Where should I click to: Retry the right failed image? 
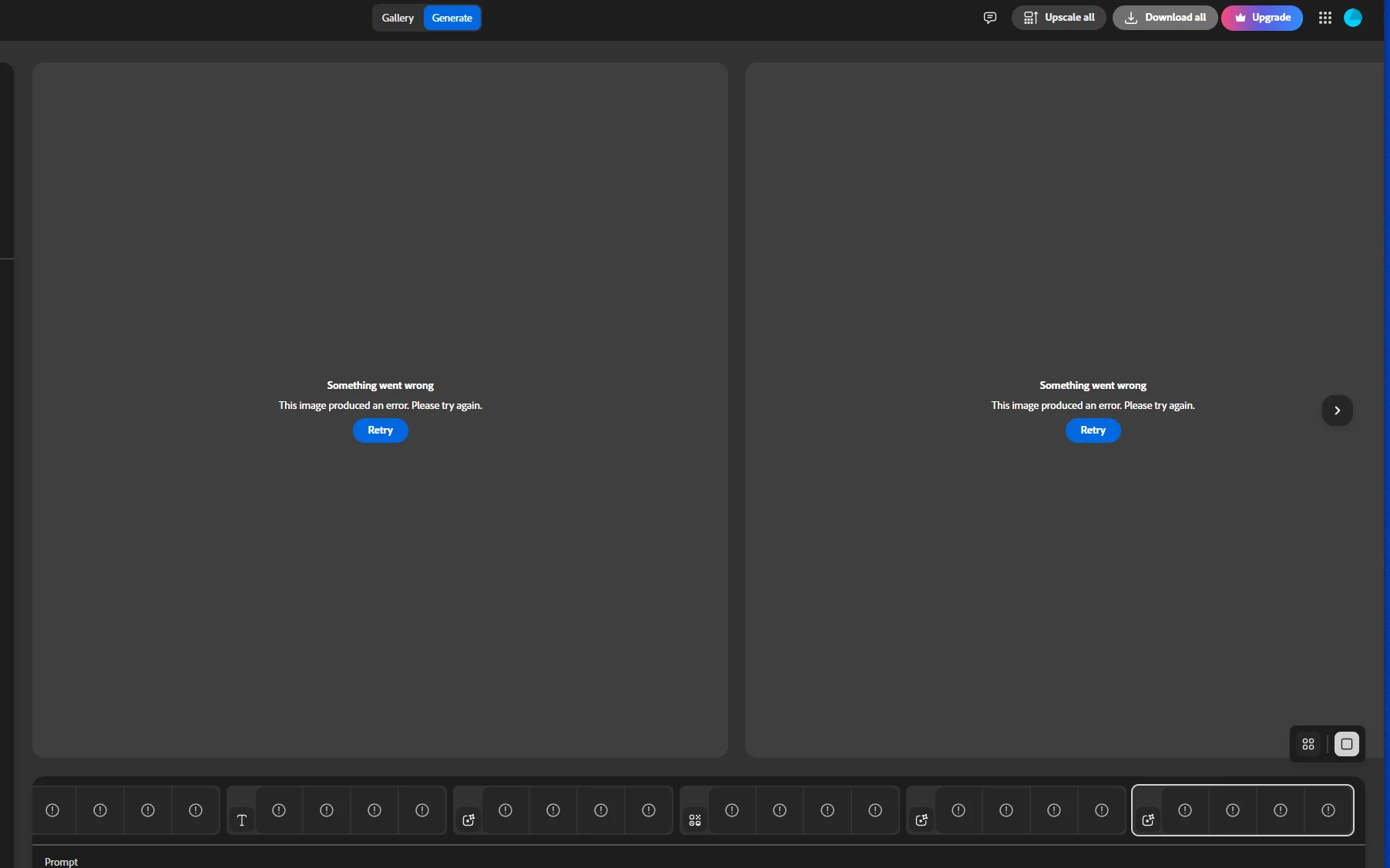point(1093,431)
